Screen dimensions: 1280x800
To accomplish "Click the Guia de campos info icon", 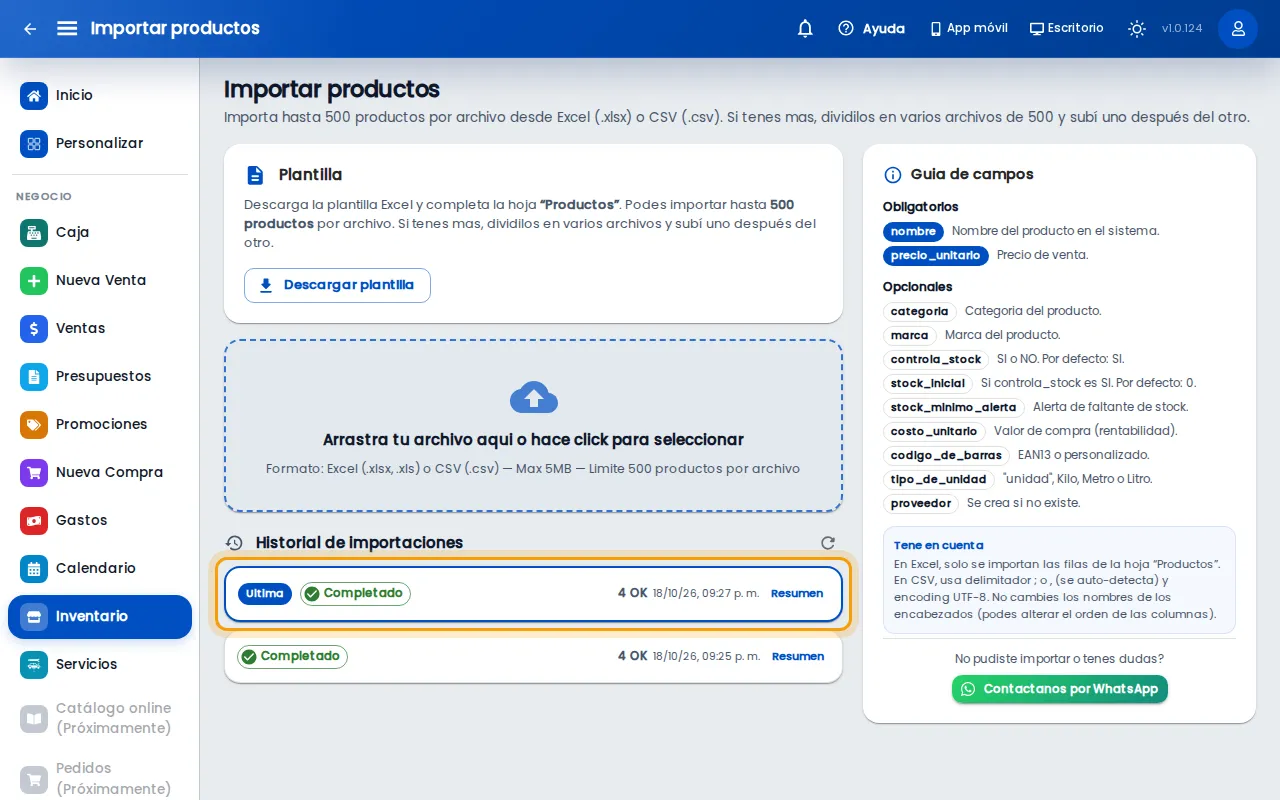I will (x=893, y=175).
